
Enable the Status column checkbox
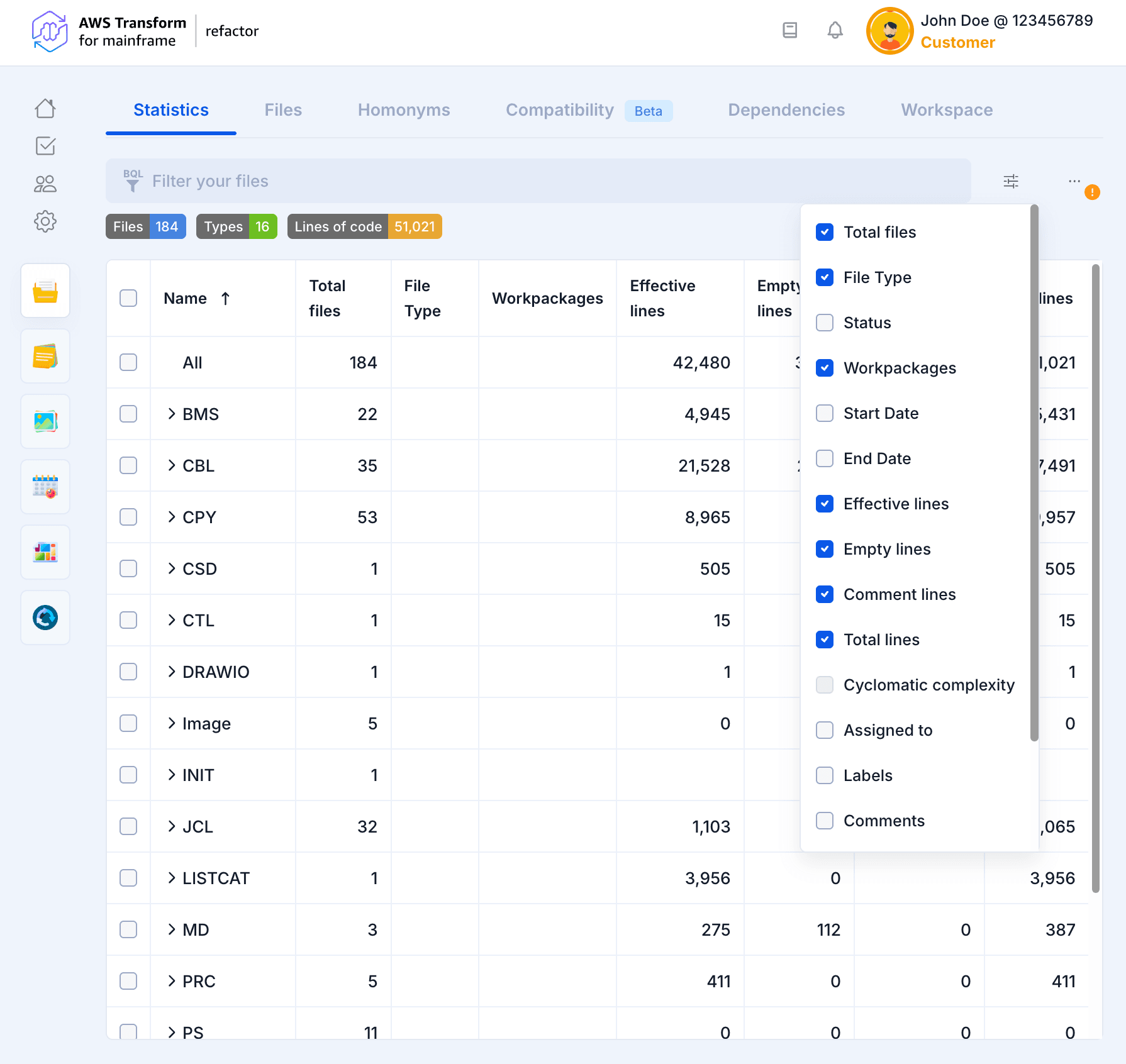pos(824,323)
